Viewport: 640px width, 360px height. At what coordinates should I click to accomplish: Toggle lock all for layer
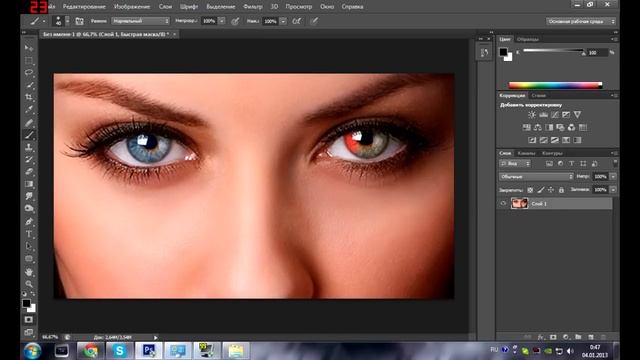[561, 190]
